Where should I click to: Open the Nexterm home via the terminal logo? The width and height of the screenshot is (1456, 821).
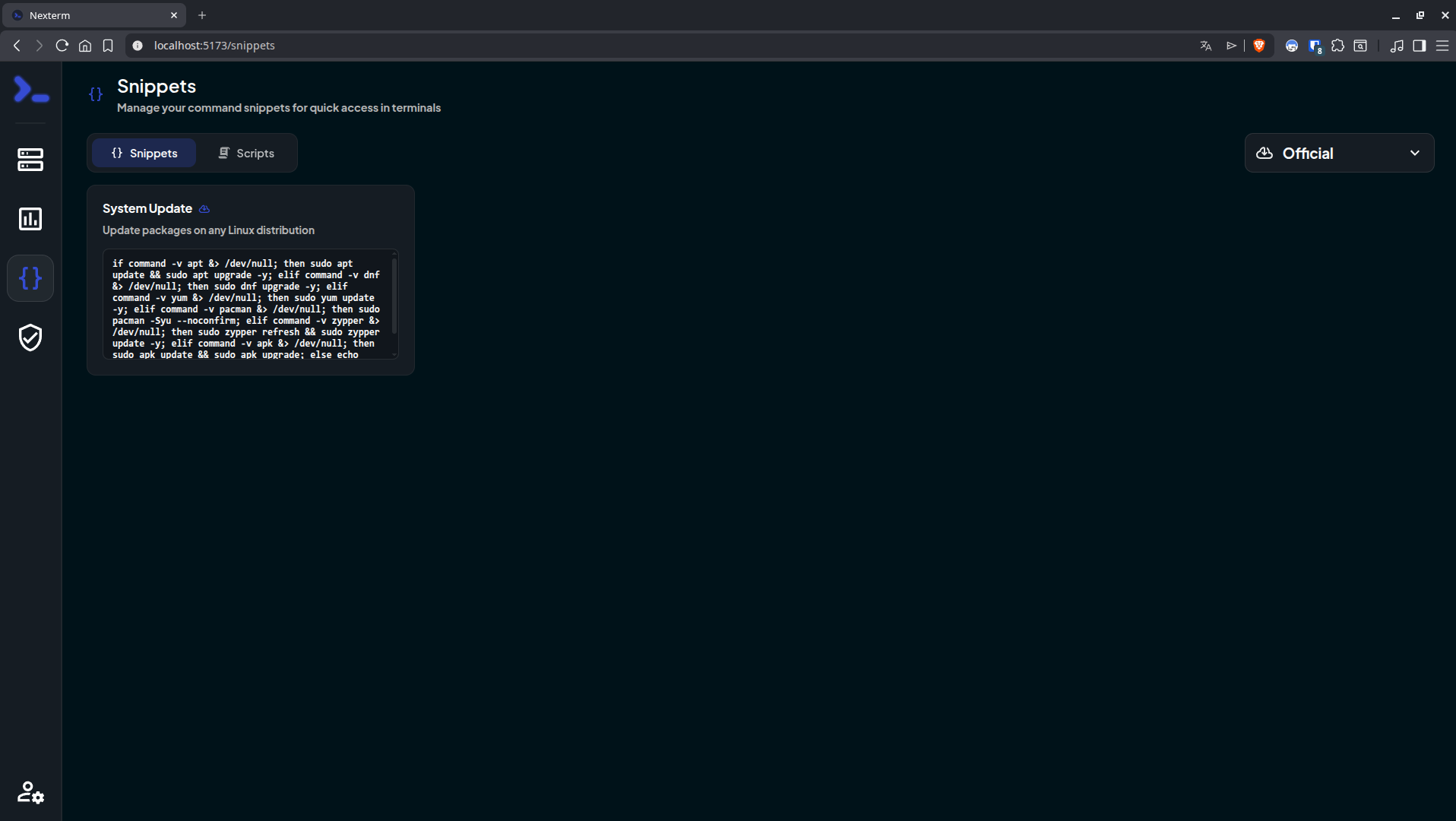point(30,90)
